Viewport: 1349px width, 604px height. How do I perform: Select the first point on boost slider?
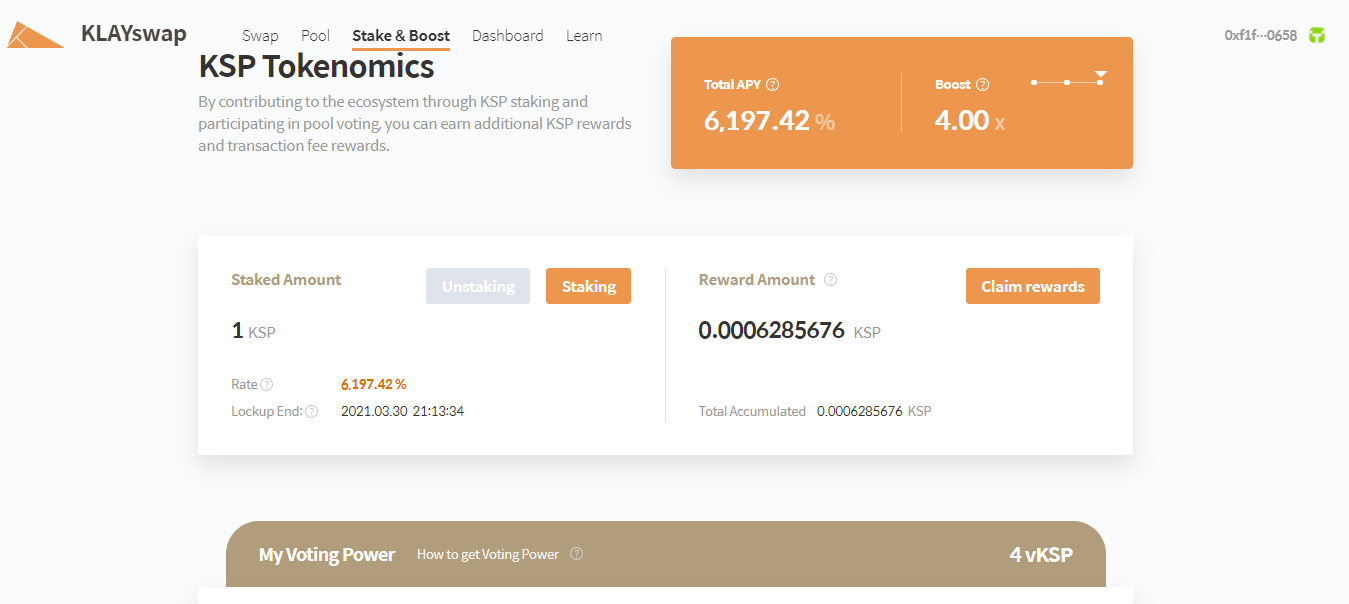(x=1034, y=82)
